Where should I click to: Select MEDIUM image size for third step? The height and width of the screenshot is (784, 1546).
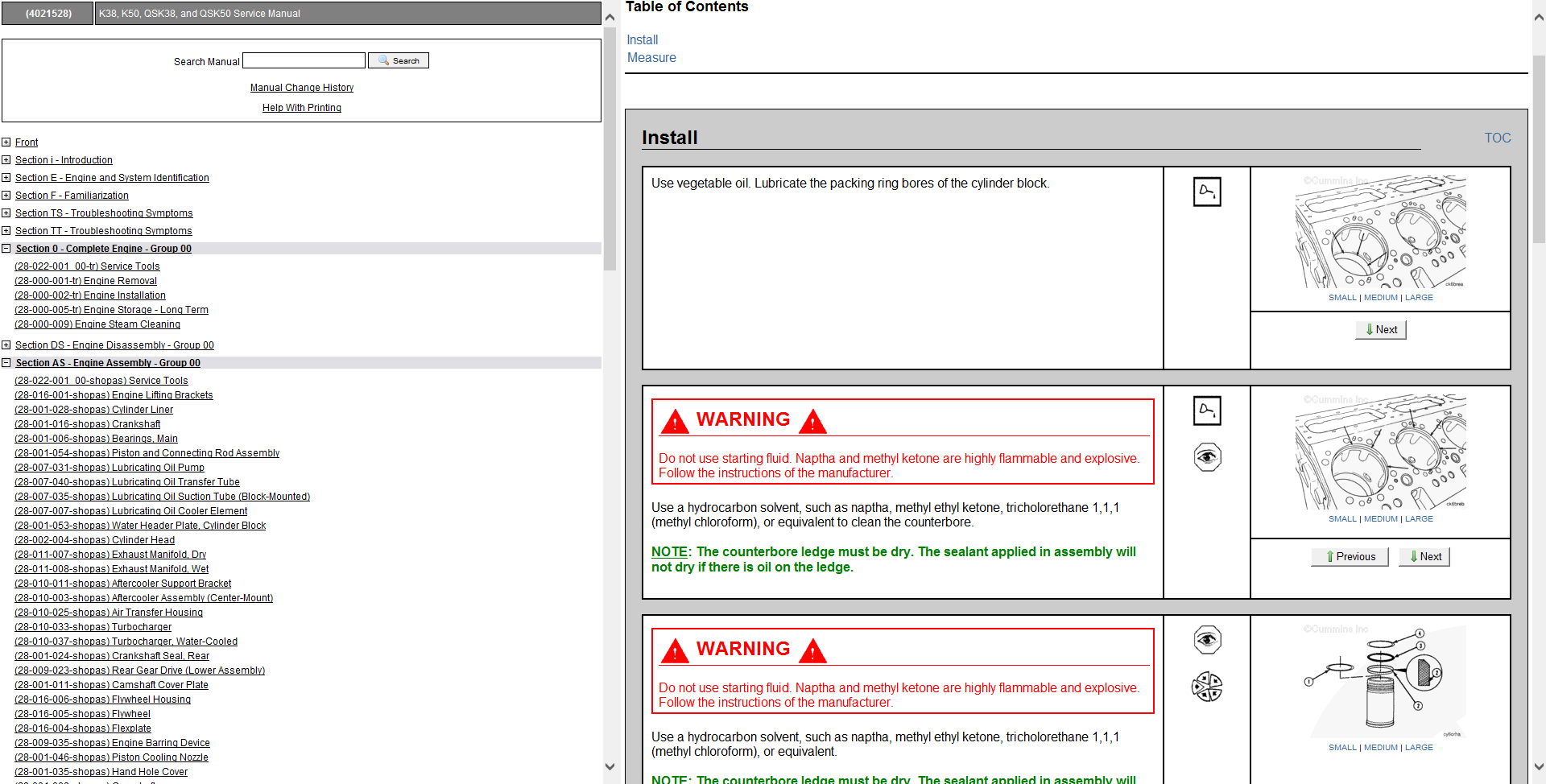pyautogui.click(x=1381, y=748)
